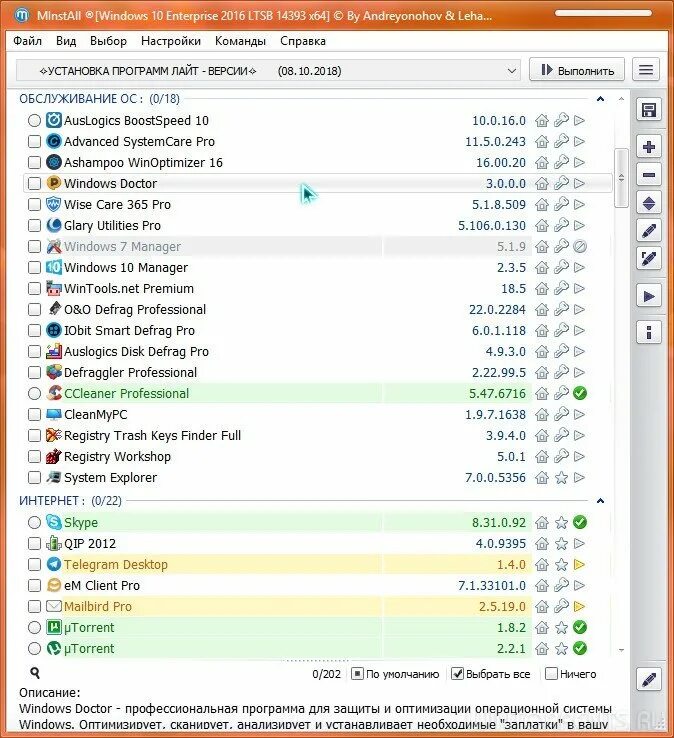Click star icon for QIP 2012
Image resolution: width=674 pixels, height=738 pixels.
pos(561,544)
